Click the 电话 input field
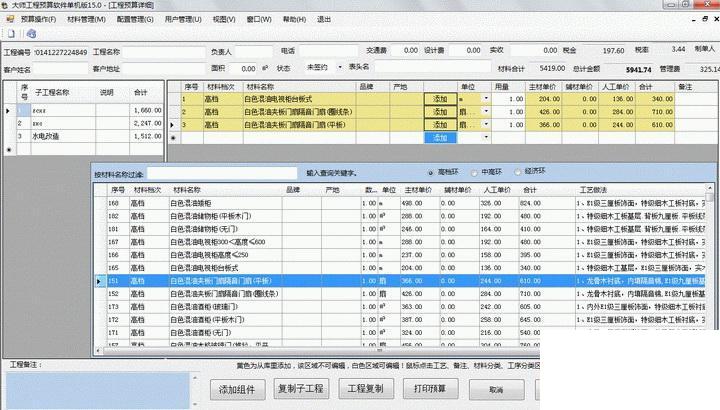Image resolution: width=720 pixels, height=410 pixels. (328, 51)
